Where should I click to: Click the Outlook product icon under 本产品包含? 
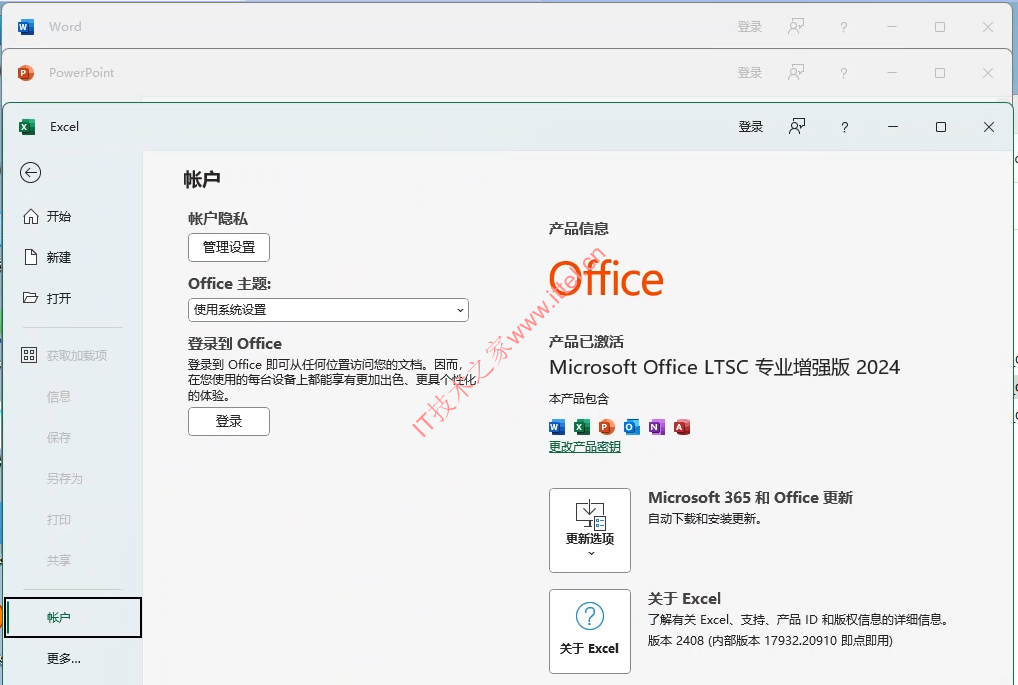point(631,427)
